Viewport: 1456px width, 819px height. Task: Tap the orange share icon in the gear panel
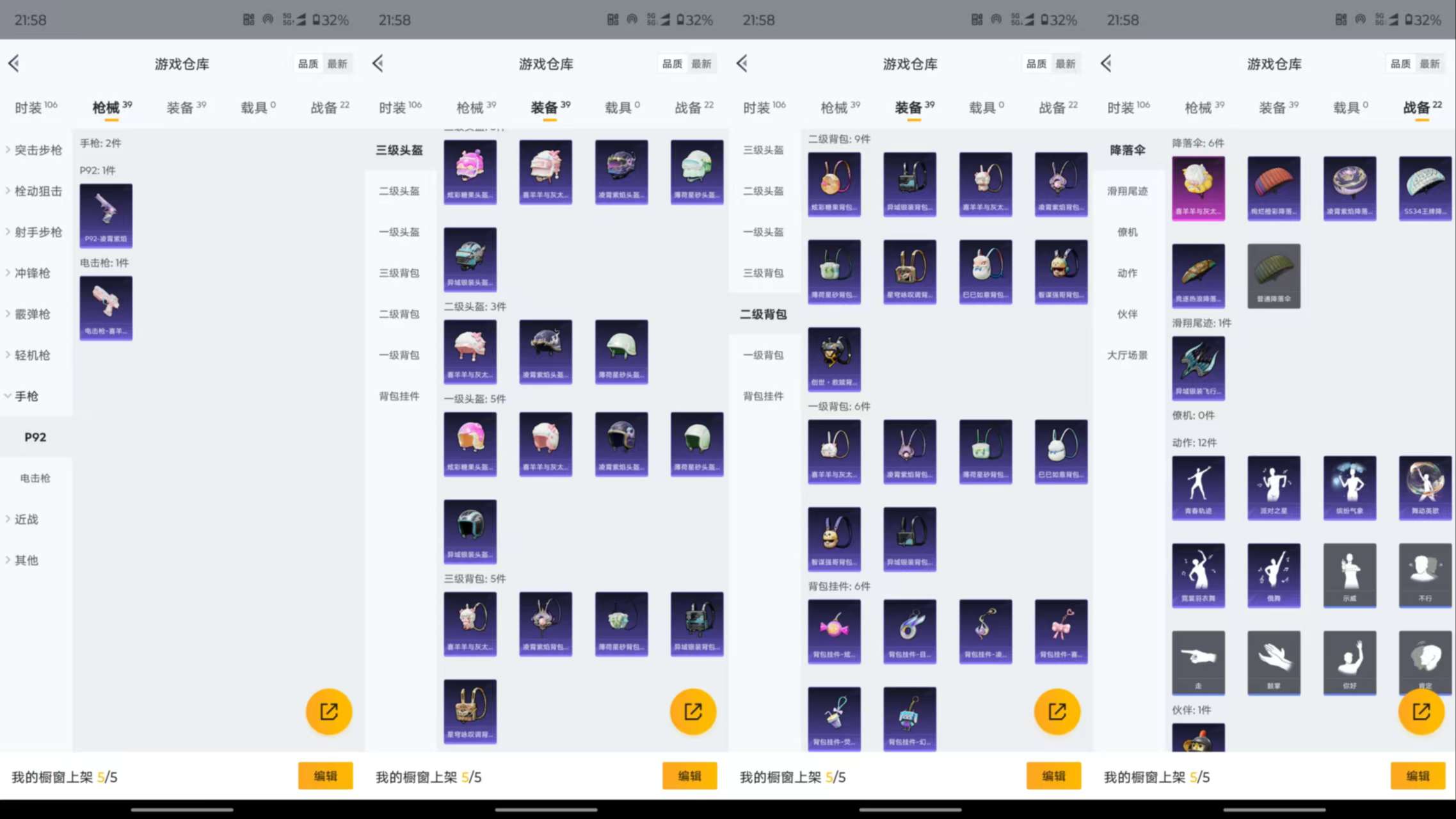point(692,711)
